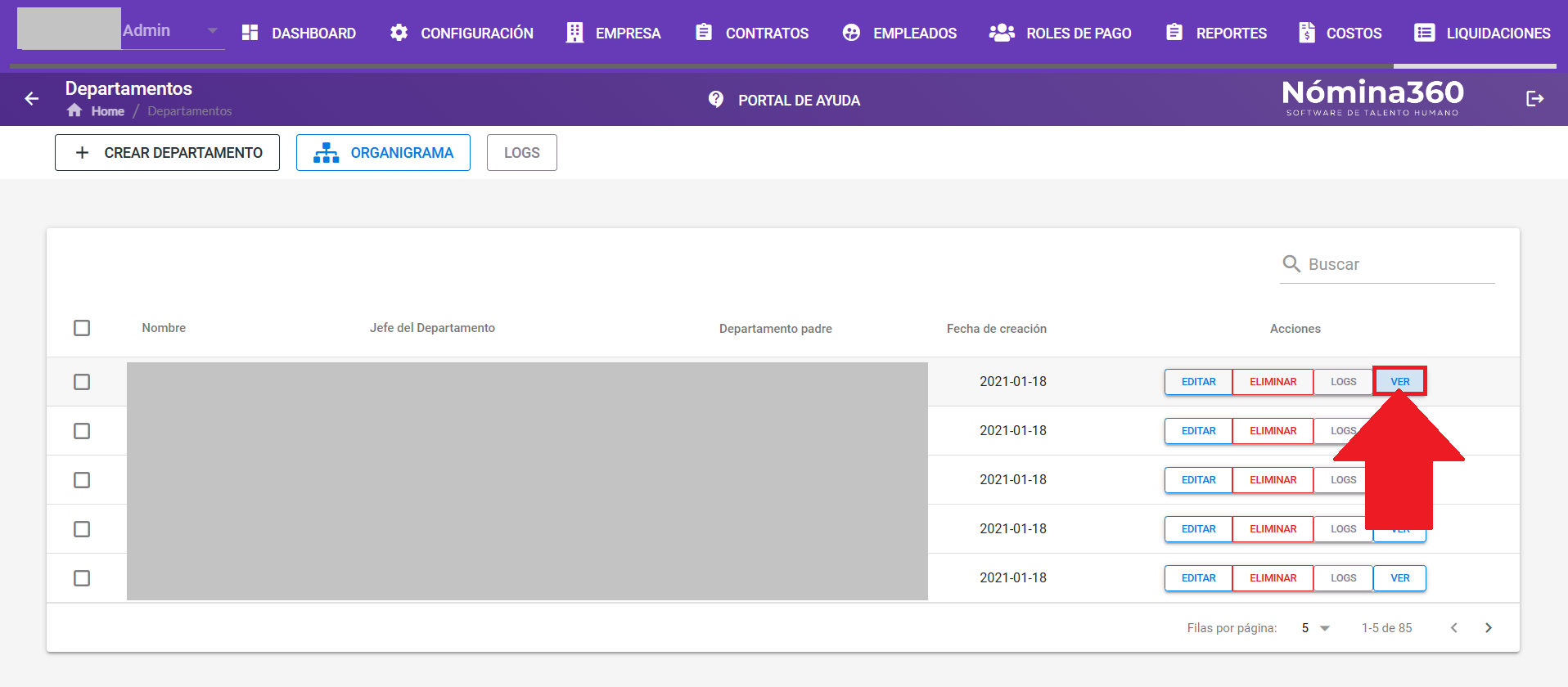Check the fourth row's checkbox

point(82,529)
